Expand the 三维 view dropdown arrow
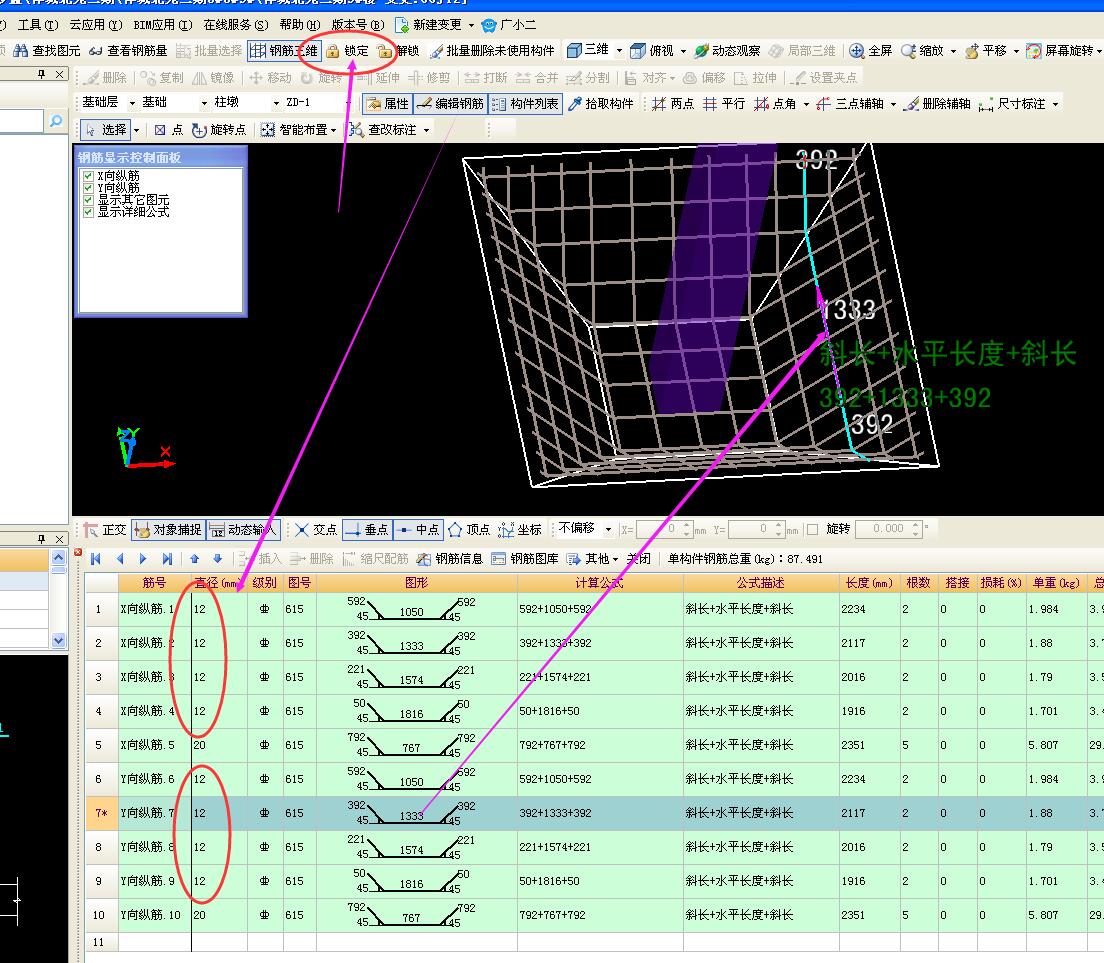1104x963 pixels. 620,51
